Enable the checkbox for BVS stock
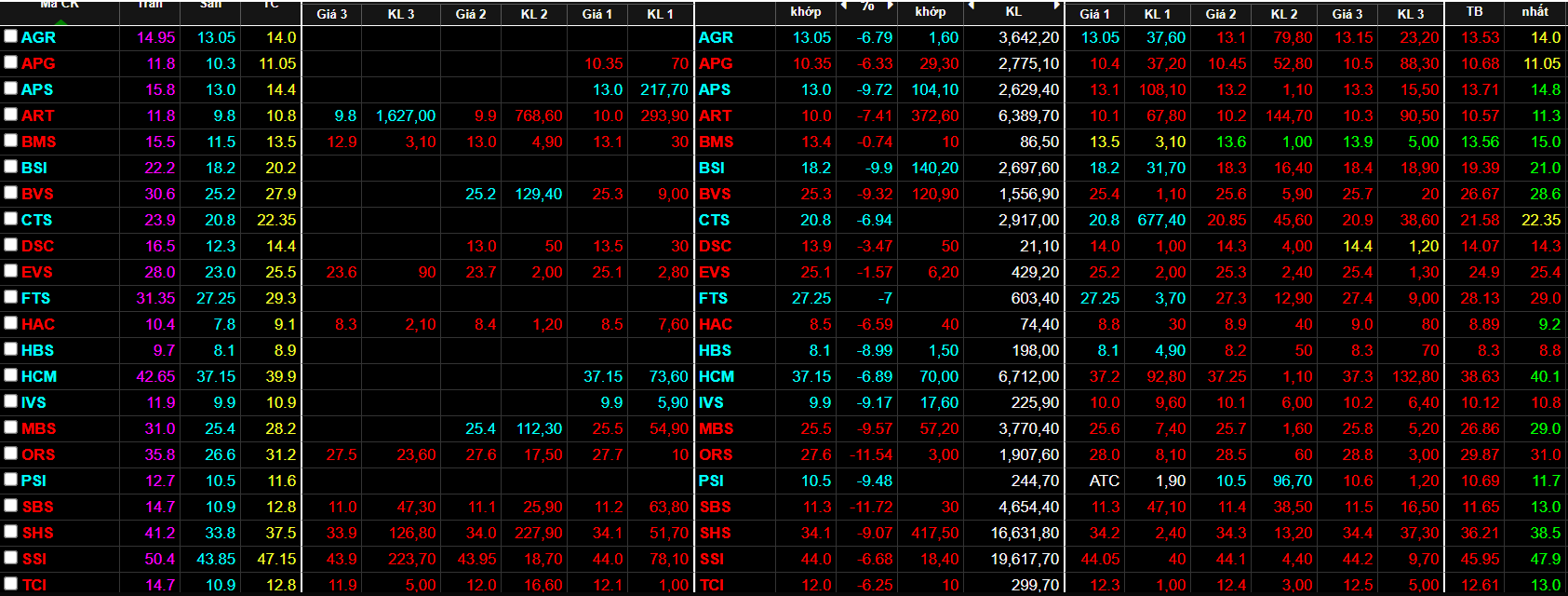This screenshot has width=1568, height=596. [x=10, y=193]
